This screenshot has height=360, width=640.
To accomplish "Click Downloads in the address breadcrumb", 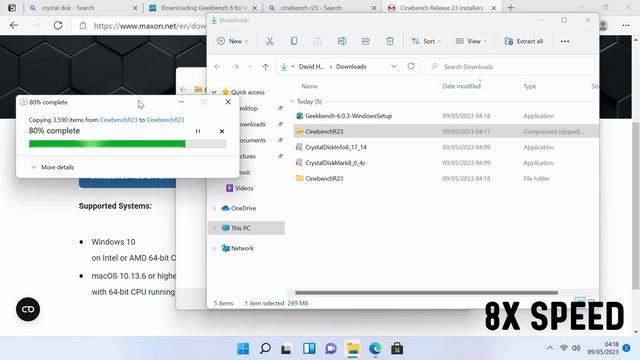I will click(351, 67).
